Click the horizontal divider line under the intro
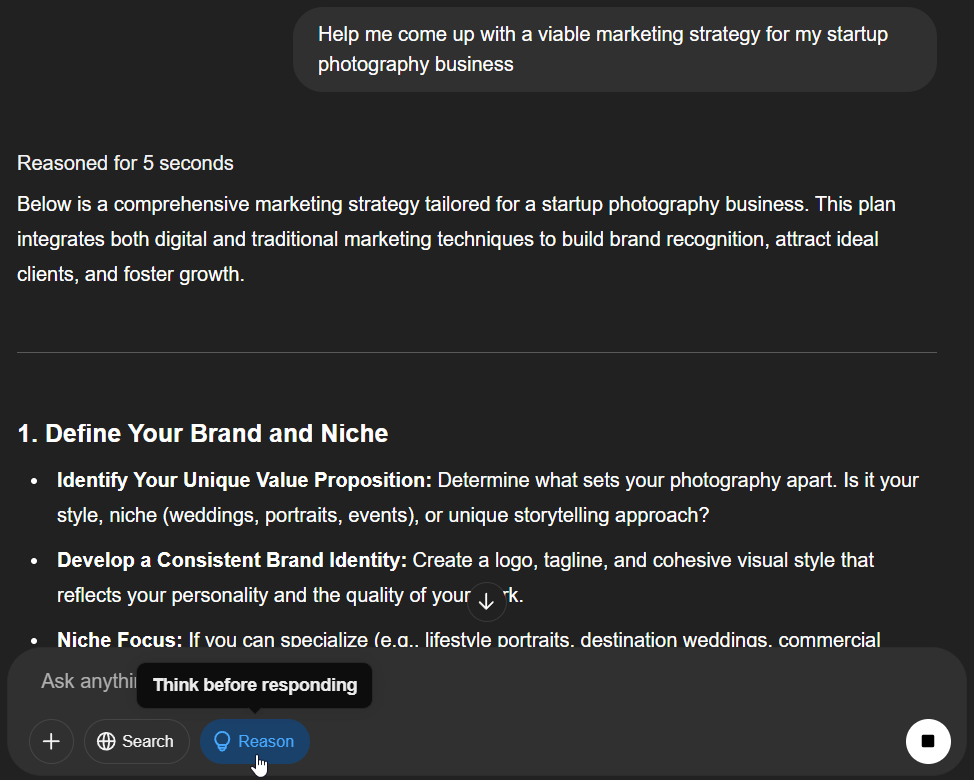Image resolution: width=974 pixels, height=780 pixels. point(476,352)
